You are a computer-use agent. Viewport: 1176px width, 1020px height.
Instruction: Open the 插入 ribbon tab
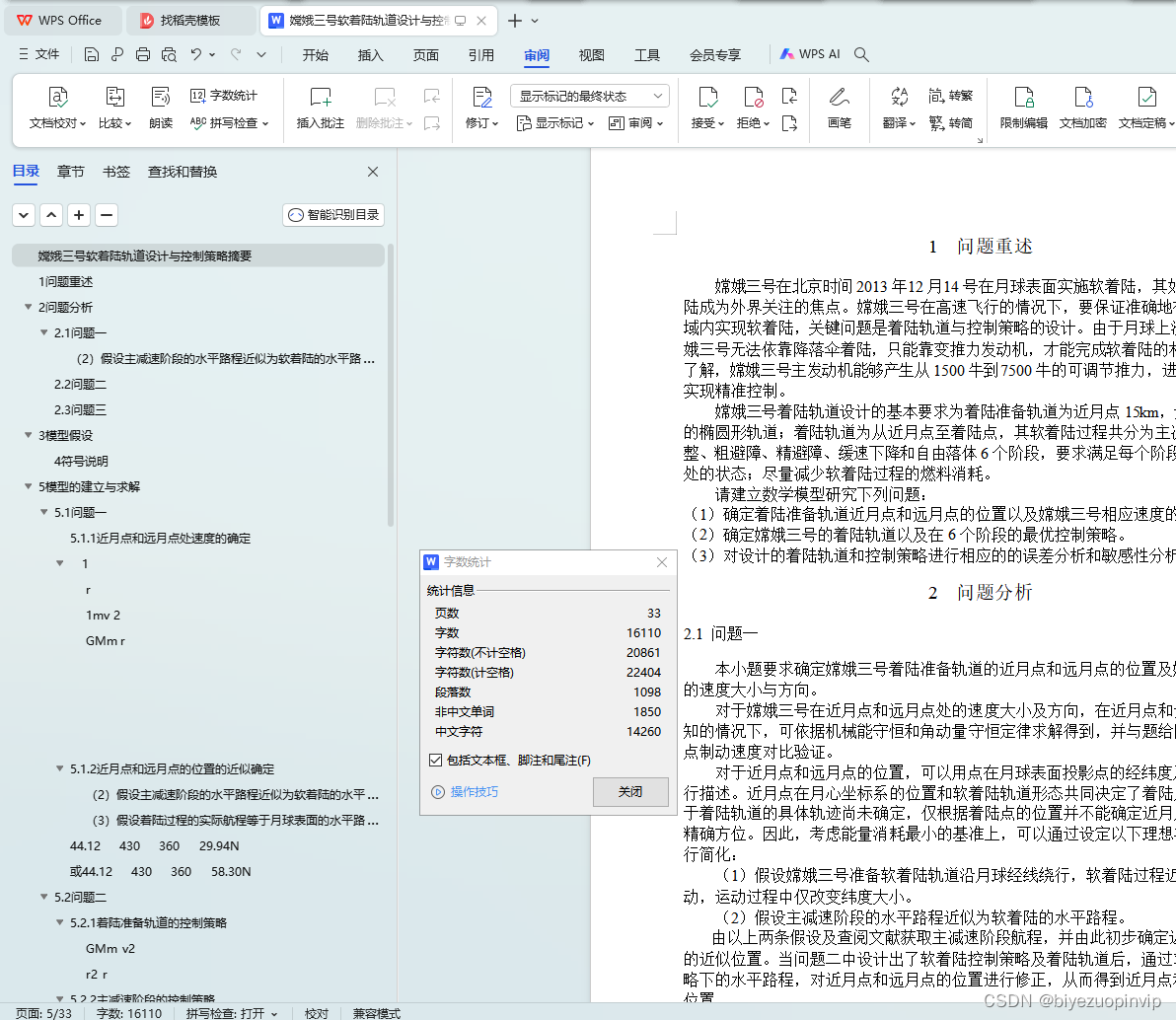pos(371,55)
